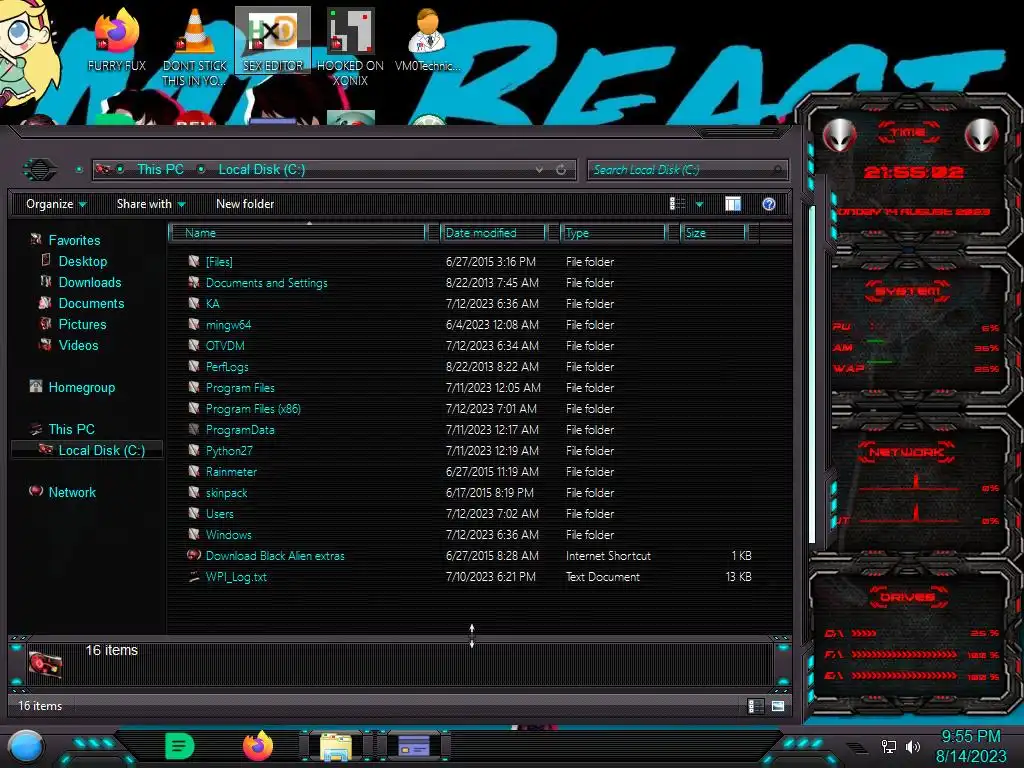Refresh the Local Disk (C:) address bar
1024x768 pixels.
coord(561,170)
